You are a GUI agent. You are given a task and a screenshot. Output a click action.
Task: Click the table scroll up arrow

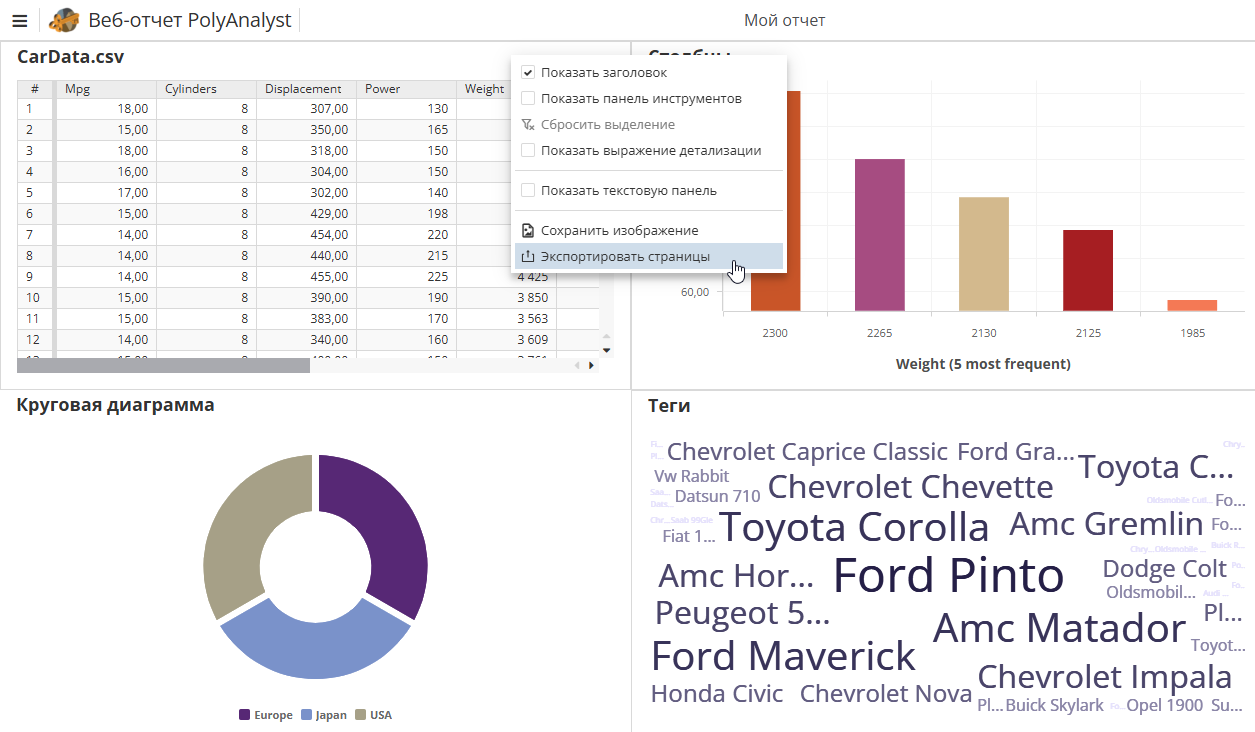point(606,337)
